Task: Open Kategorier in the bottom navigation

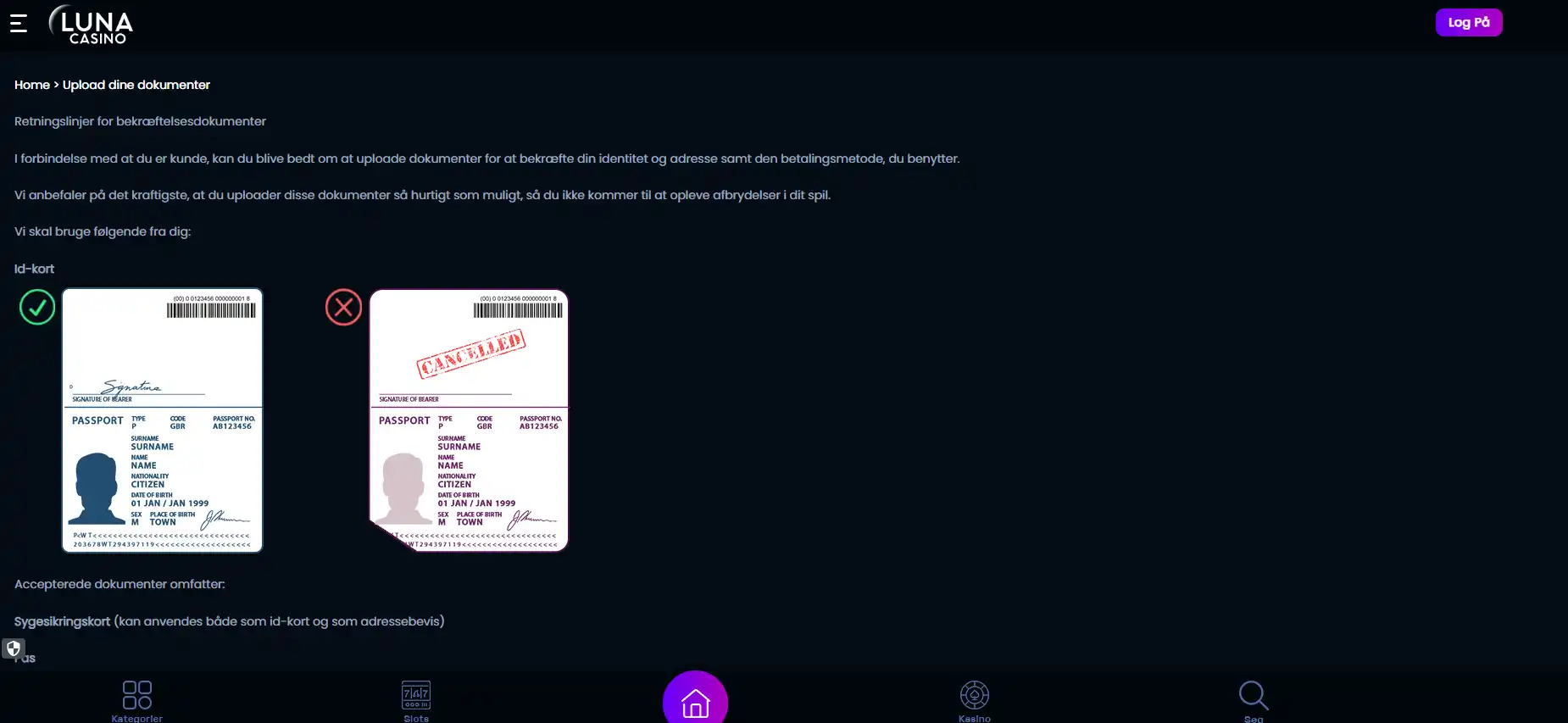Action: click(137, 700)
